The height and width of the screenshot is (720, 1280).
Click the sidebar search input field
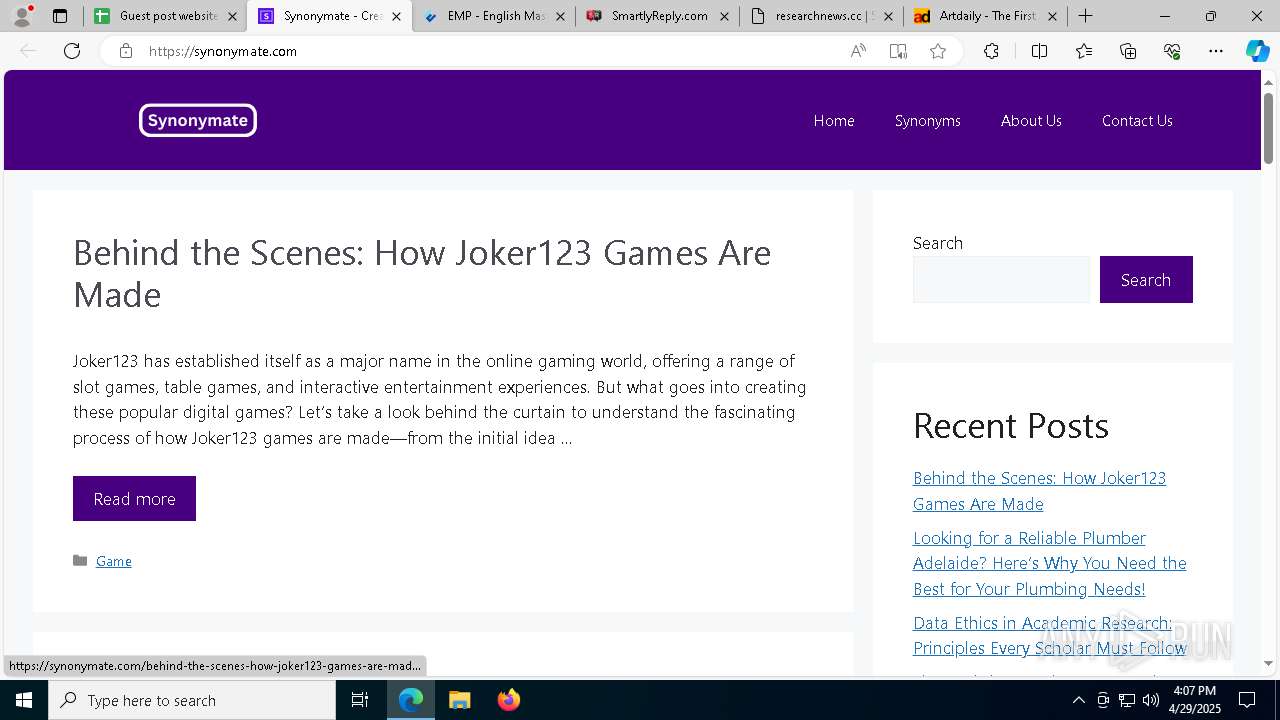1001,279
